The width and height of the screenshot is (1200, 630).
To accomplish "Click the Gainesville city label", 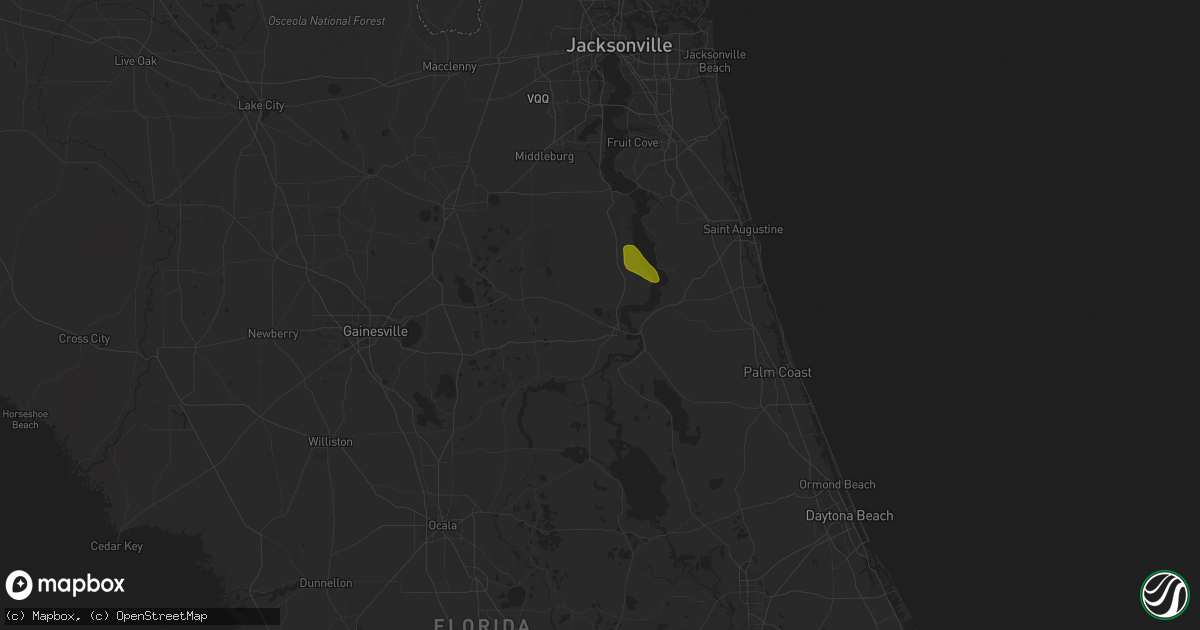I will (x=375, y=331).
